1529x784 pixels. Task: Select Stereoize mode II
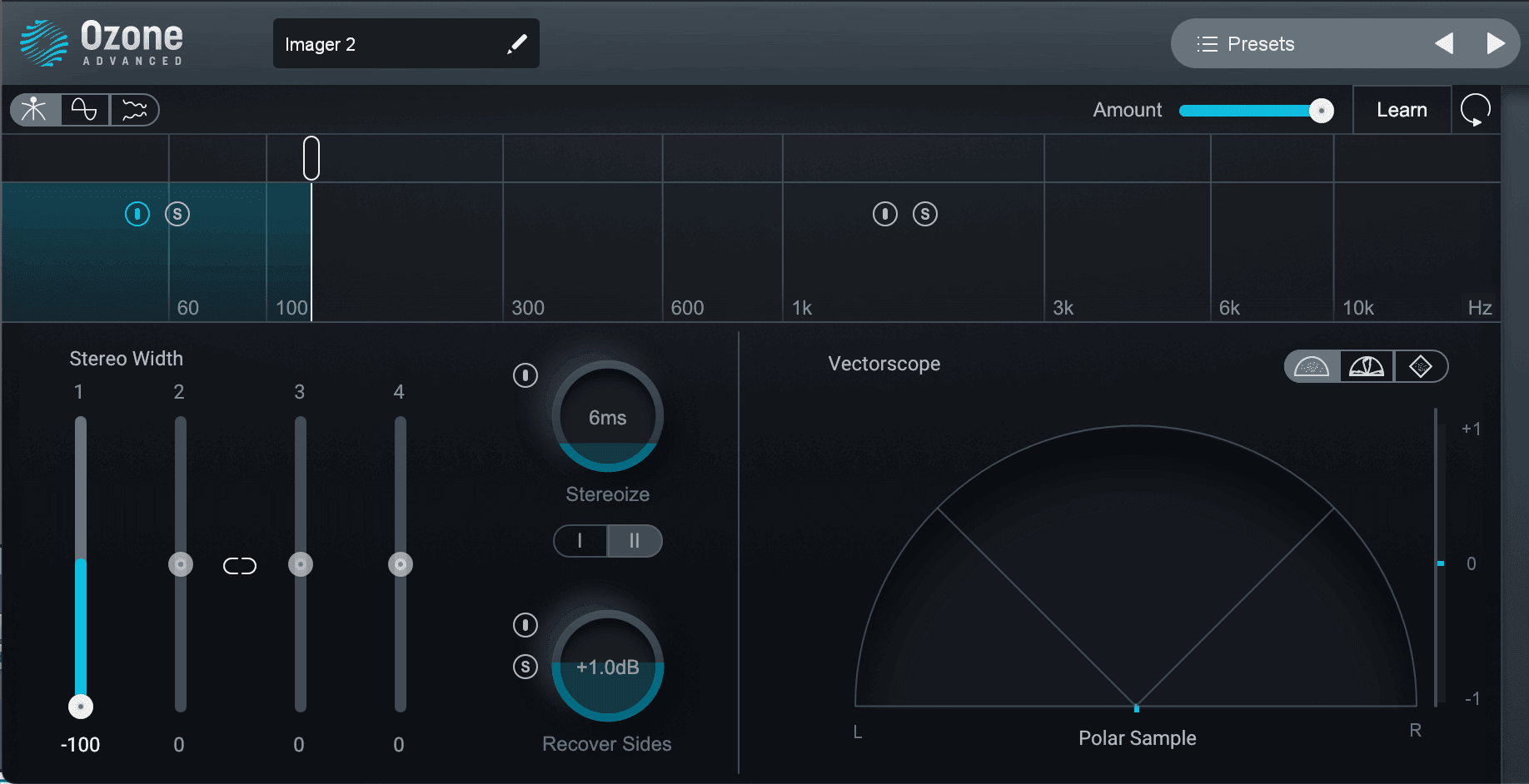[635, 541]
